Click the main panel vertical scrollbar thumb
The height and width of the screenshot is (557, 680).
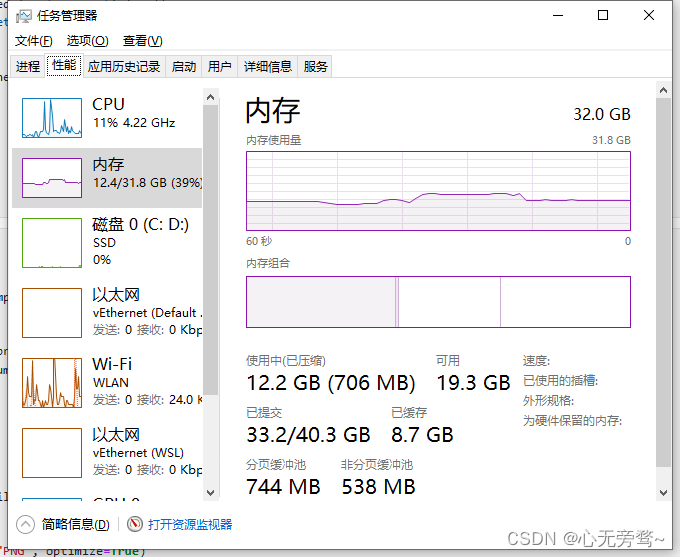click(663, 282)
